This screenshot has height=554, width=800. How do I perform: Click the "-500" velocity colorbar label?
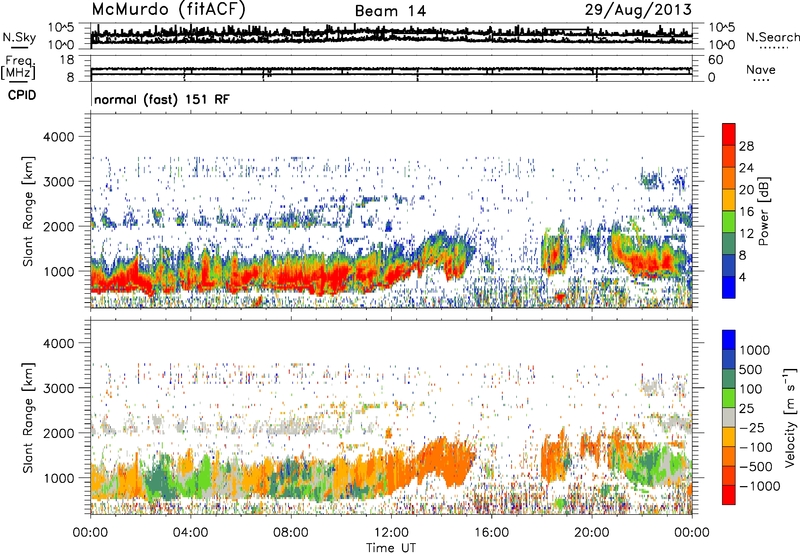pos(756,467)
